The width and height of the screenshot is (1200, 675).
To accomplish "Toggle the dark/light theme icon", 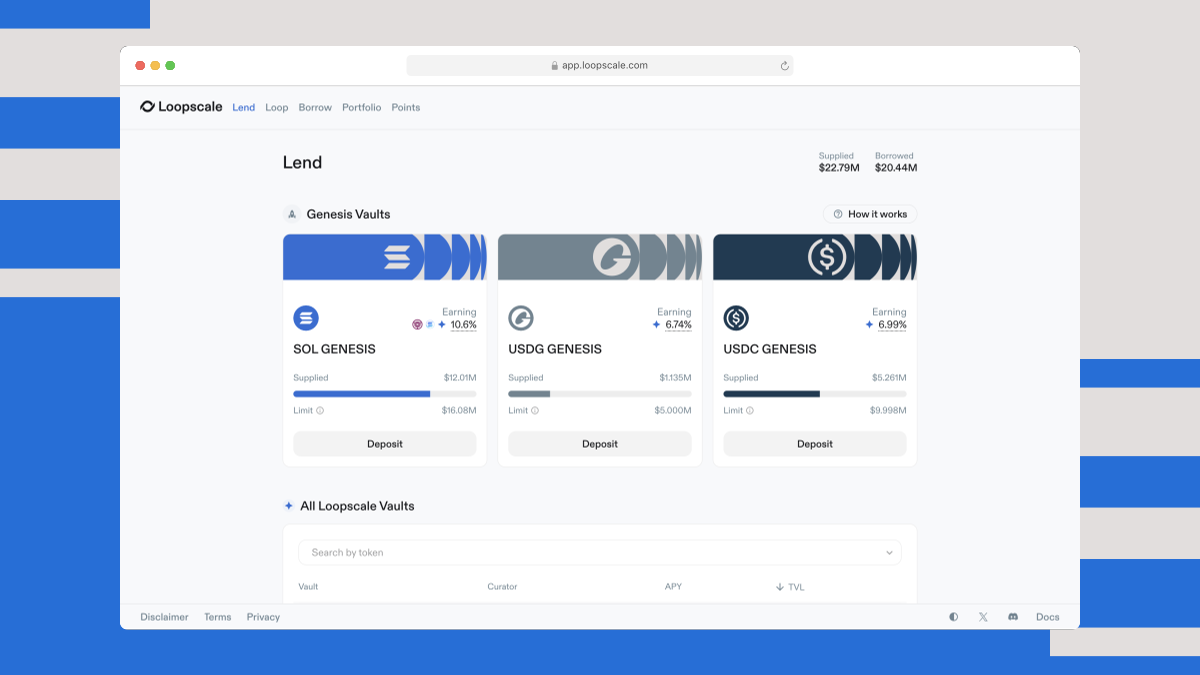I will pos(954,617).
